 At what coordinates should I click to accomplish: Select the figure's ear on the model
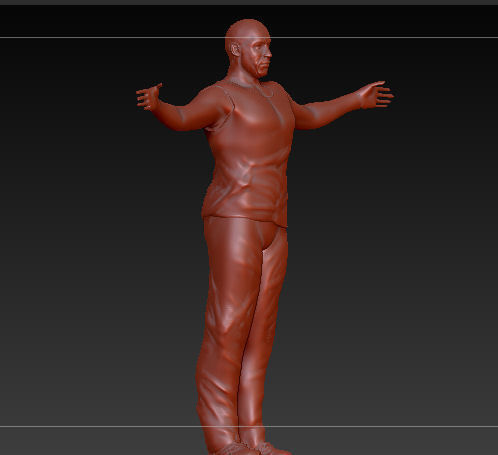coord(235,49)
